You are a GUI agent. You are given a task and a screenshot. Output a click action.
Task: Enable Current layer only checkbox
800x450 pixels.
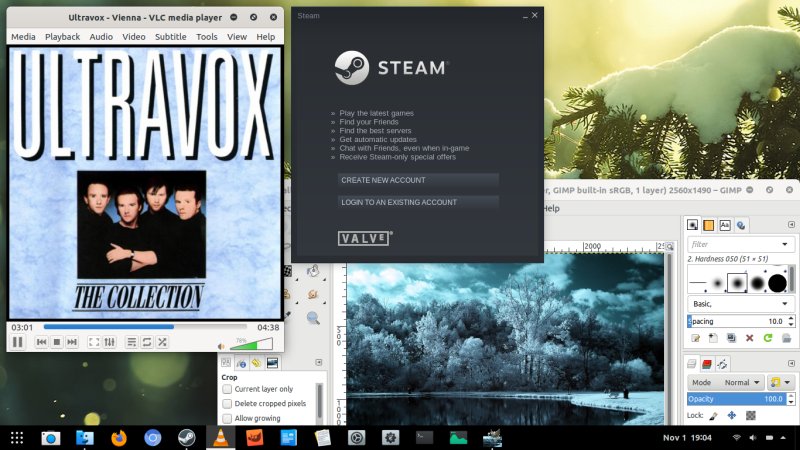(x=227, y=389)
